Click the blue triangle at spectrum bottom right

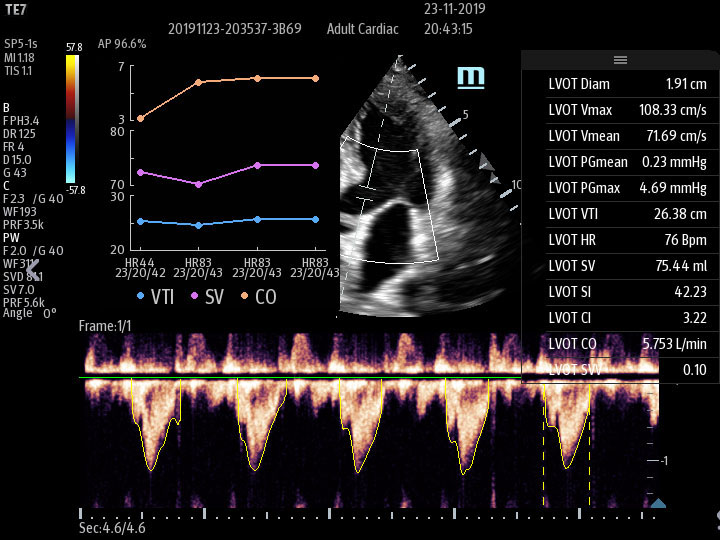pos(658,503)
